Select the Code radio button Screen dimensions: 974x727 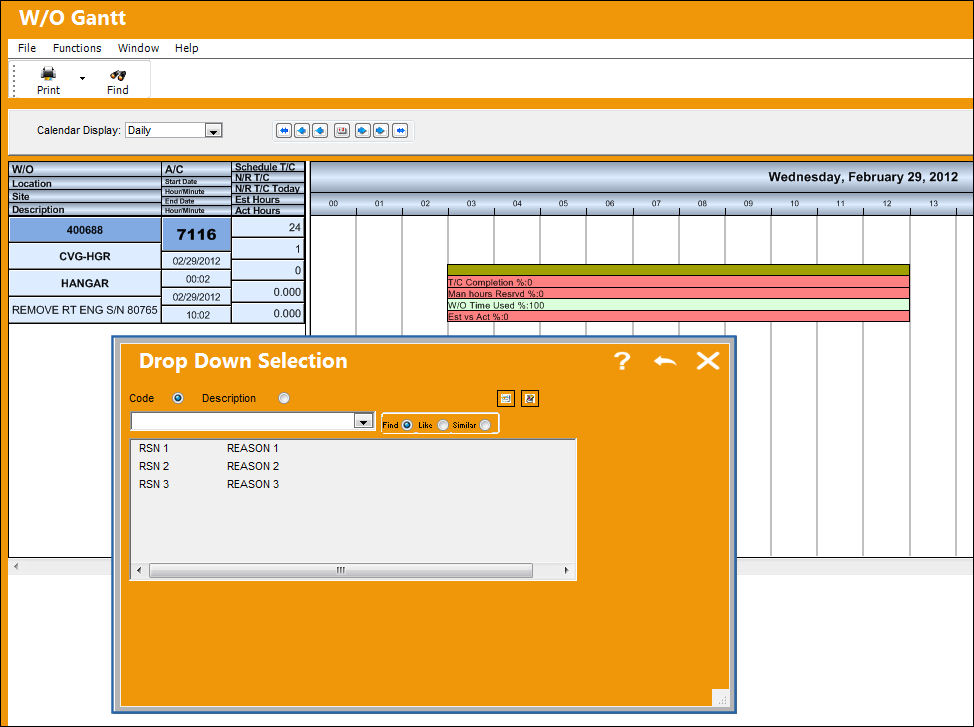[x=178, y=398]
